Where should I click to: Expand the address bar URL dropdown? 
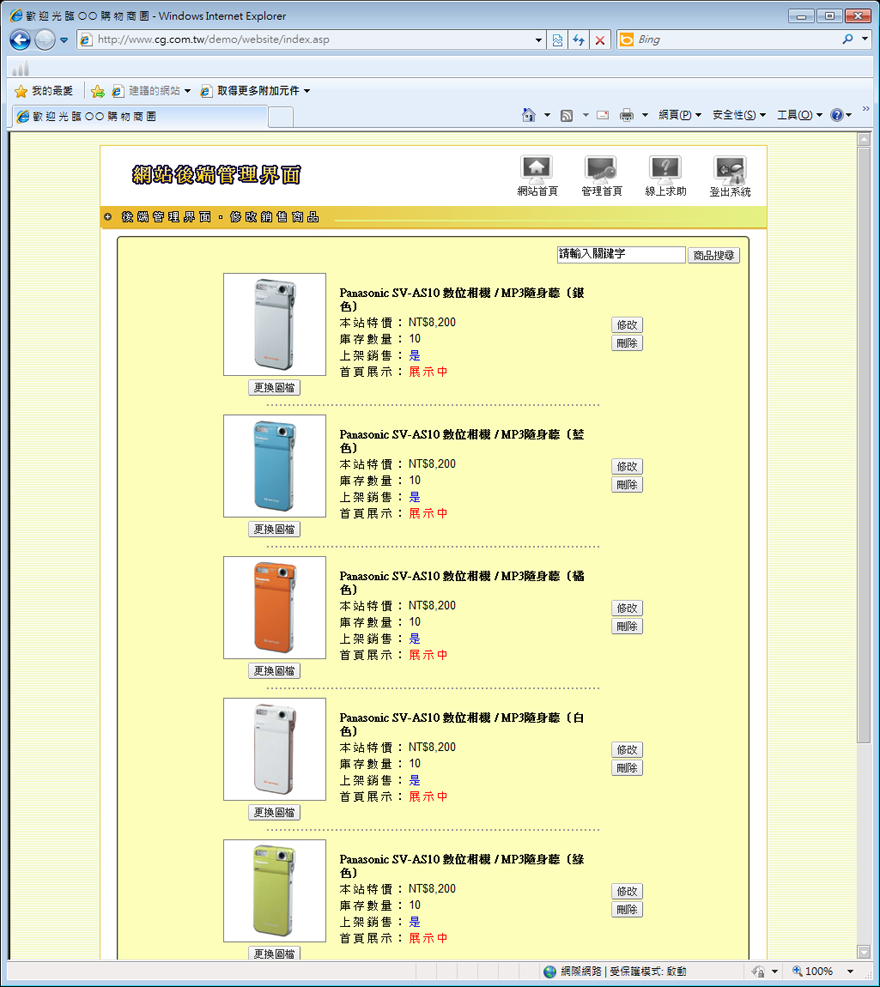pos(539,40)
